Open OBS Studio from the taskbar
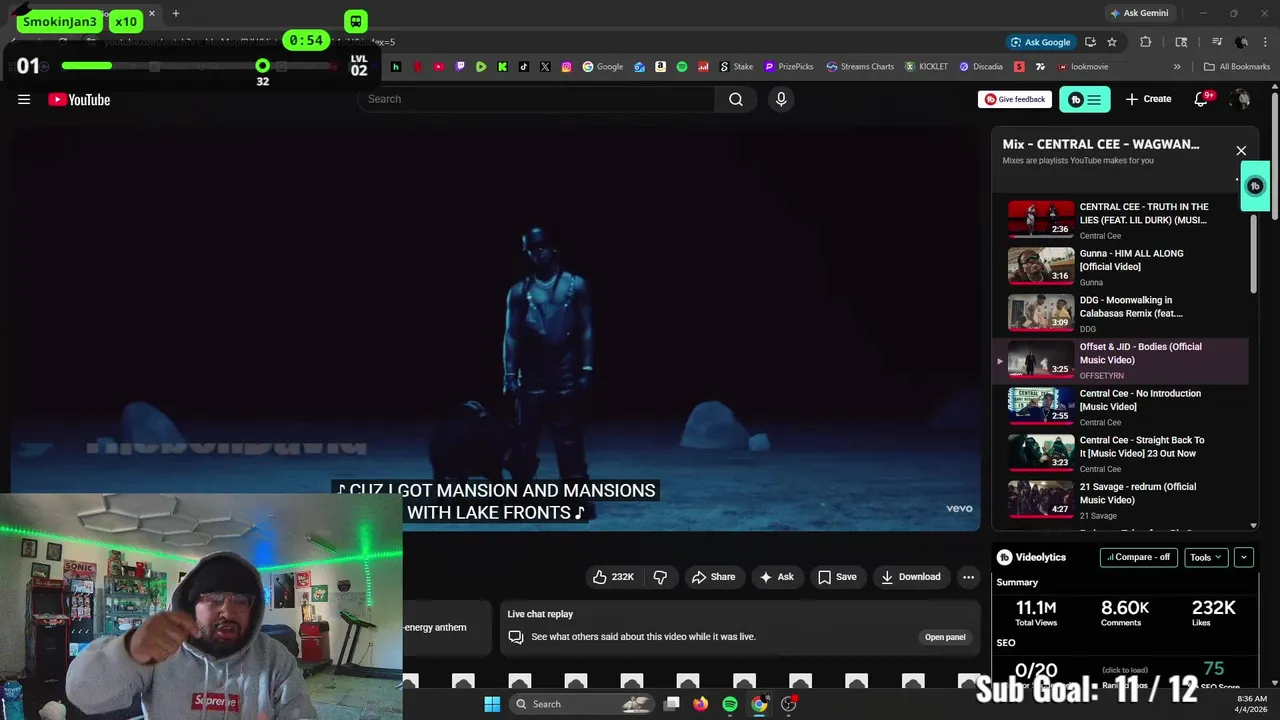The height and width of the screenshot is (720, 1280). click(789, 704)
